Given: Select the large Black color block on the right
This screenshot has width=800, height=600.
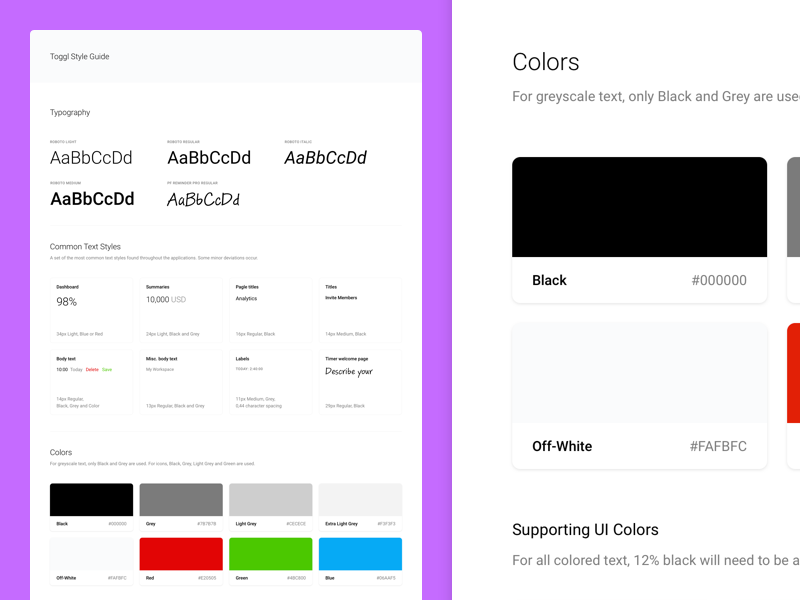Looking at the screenshot, I should tap(639, 207).
